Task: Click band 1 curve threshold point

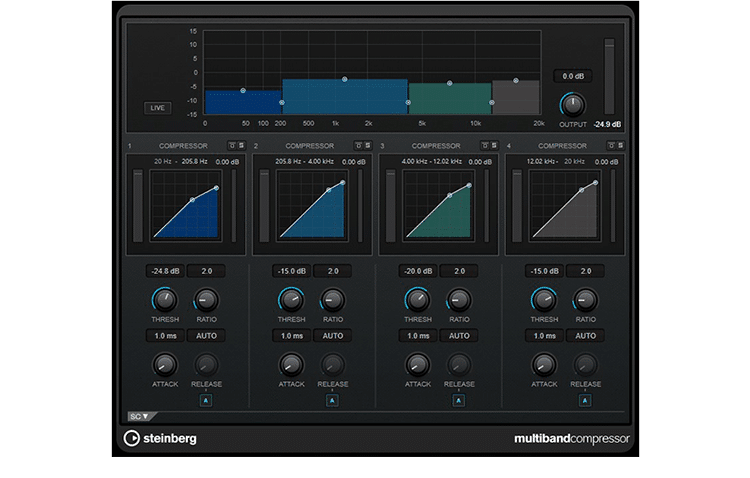Action: coord(192,200)
